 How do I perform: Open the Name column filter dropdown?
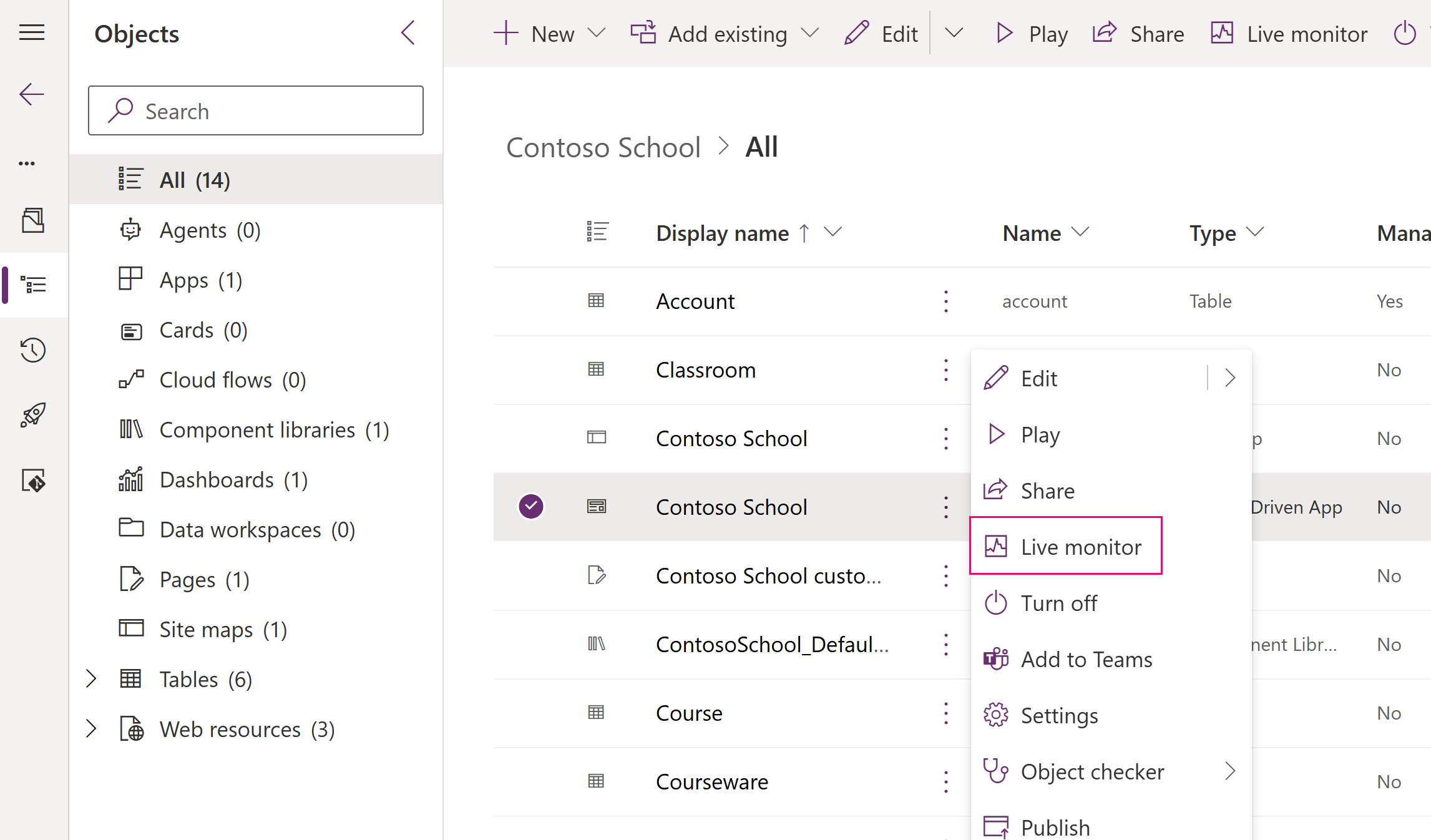(x=1080, y=232)
